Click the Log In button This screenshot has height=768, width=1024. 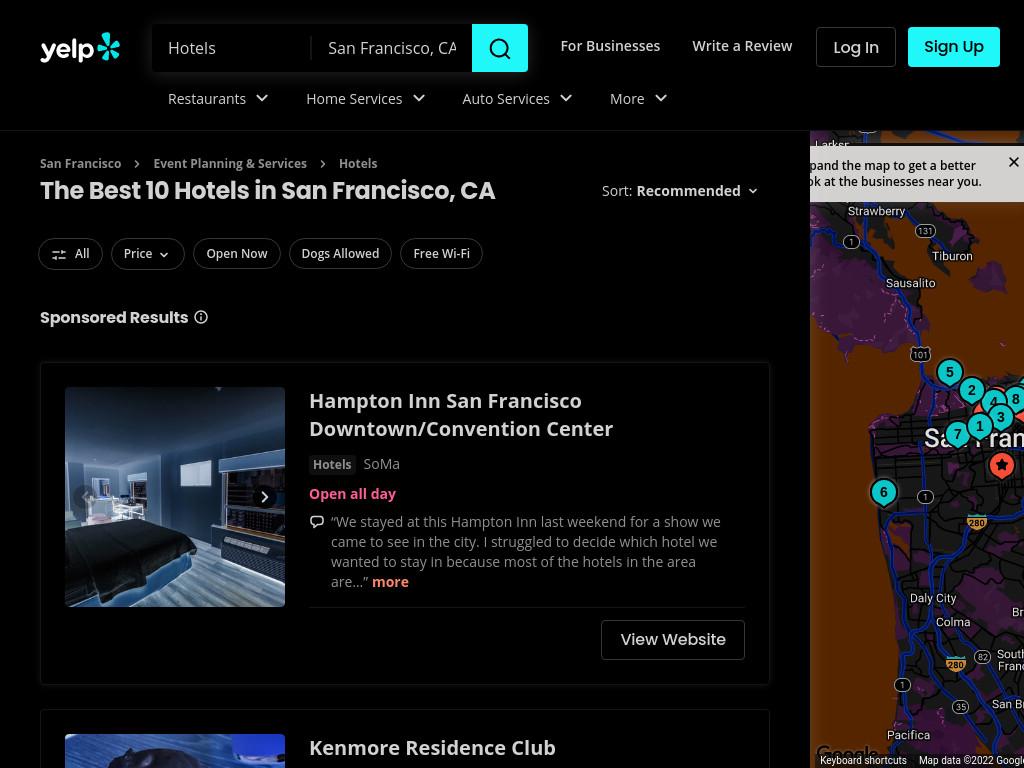click(856, 47)
